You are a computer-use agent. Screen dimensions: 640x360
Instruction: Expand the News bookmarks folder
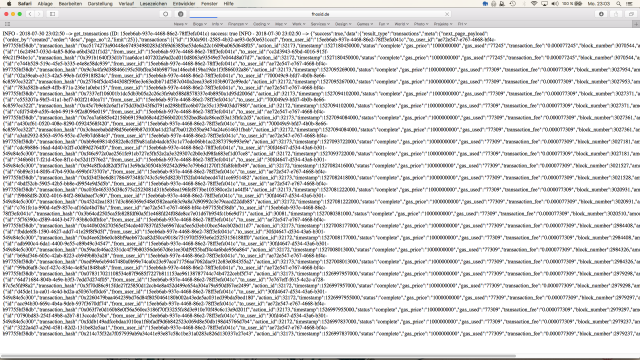click(x=180, y=24)
